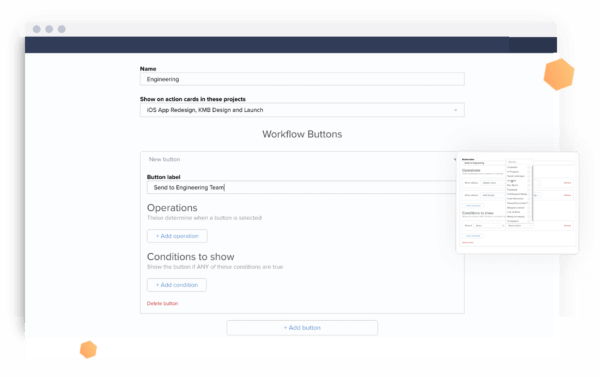Click the large orange hexagon icon
The image size is (600, 377).
pyautogui.click(x=559, y=74)
